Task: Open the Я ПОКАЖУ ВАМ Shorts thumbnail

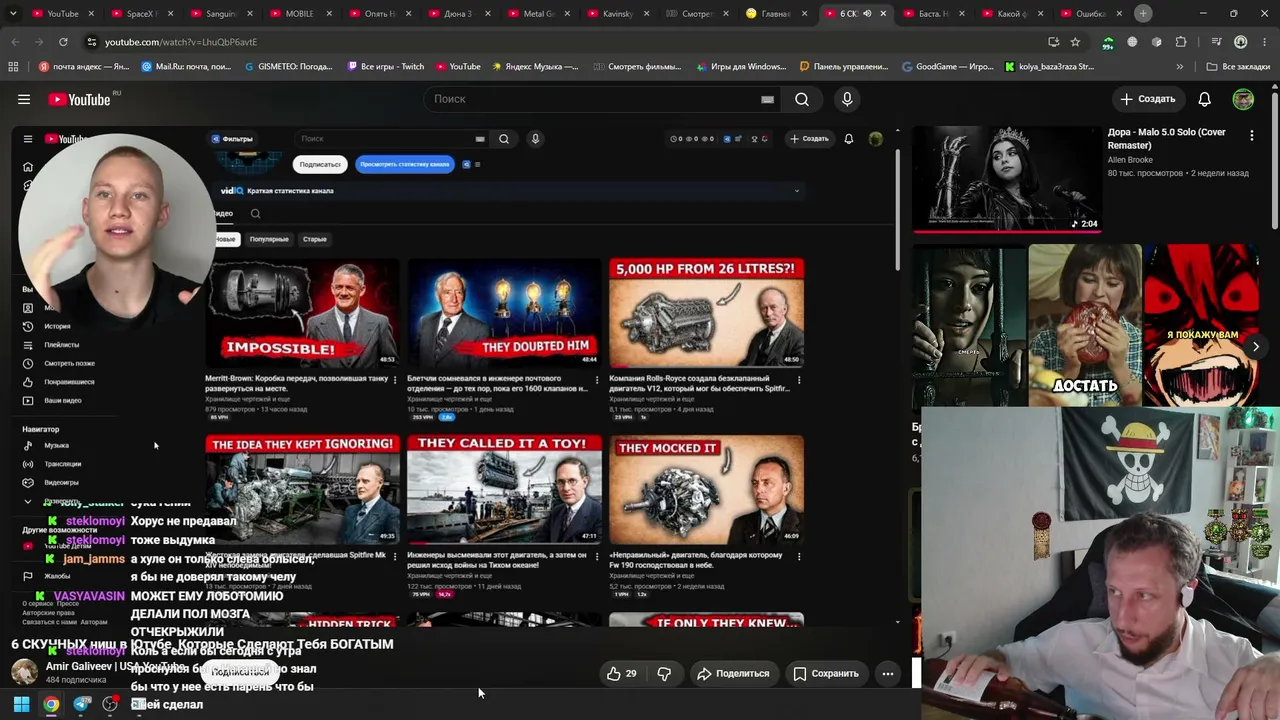Action: point(1201,326)
